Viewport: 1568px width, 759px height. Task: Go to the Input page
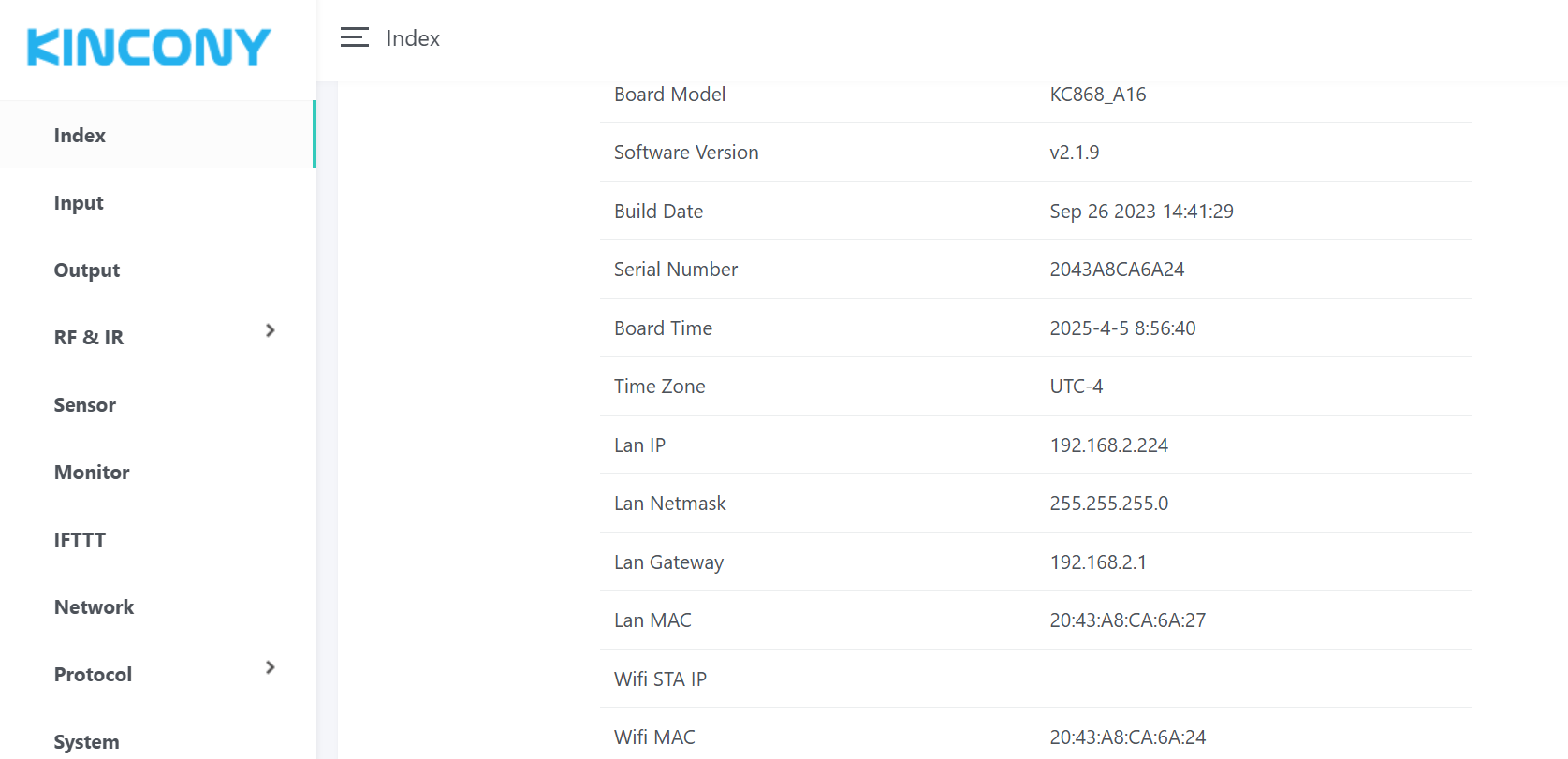click(x=79, y=203)
